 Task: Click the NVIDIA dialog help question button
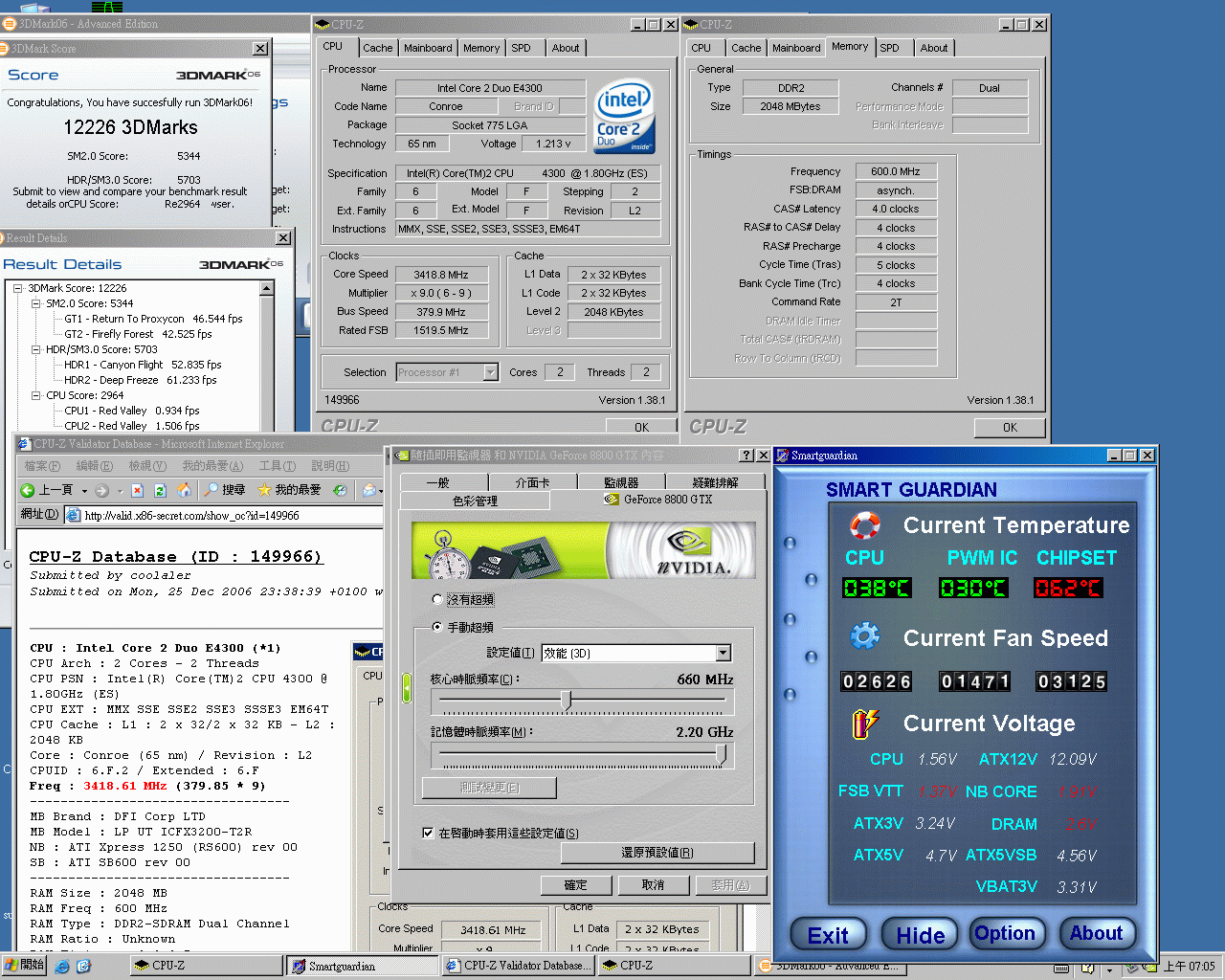tap(746, 456)
